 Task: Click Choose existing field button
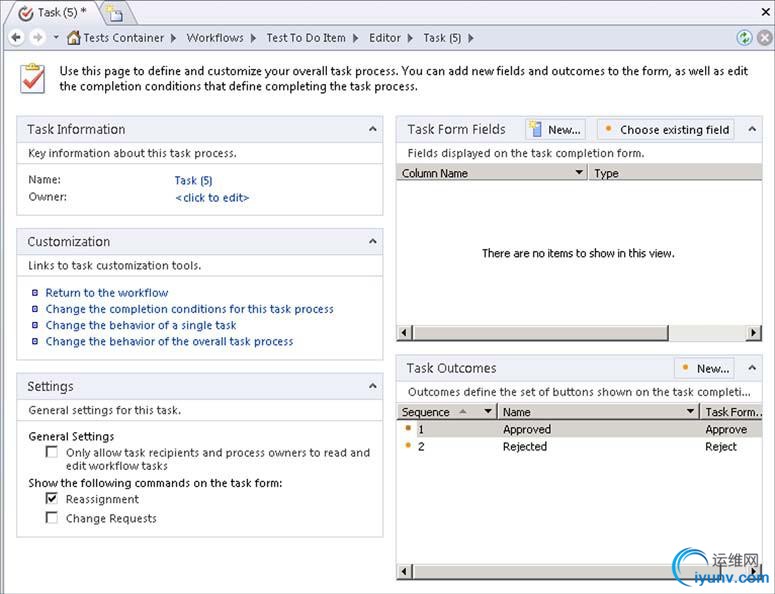[x=665, y=129]
